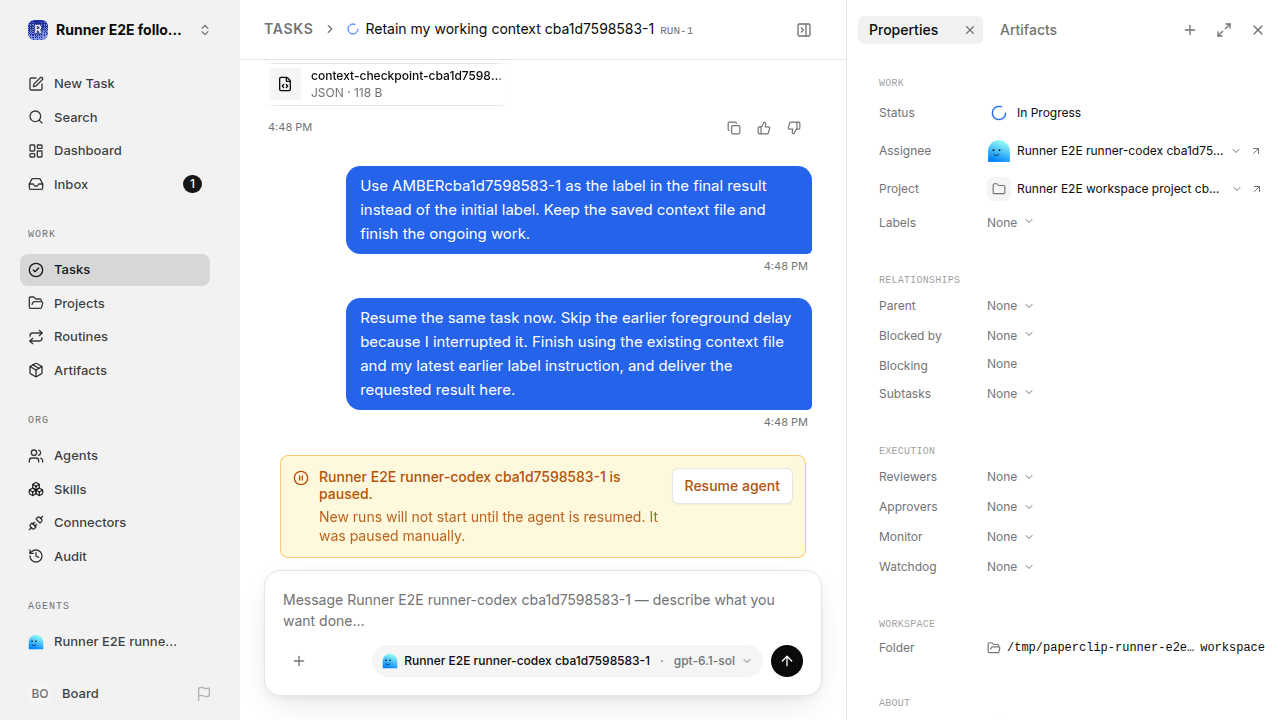This screenshot has height=720, width=1280.
Task: Open Routines in sidebar
Action: 115,336
